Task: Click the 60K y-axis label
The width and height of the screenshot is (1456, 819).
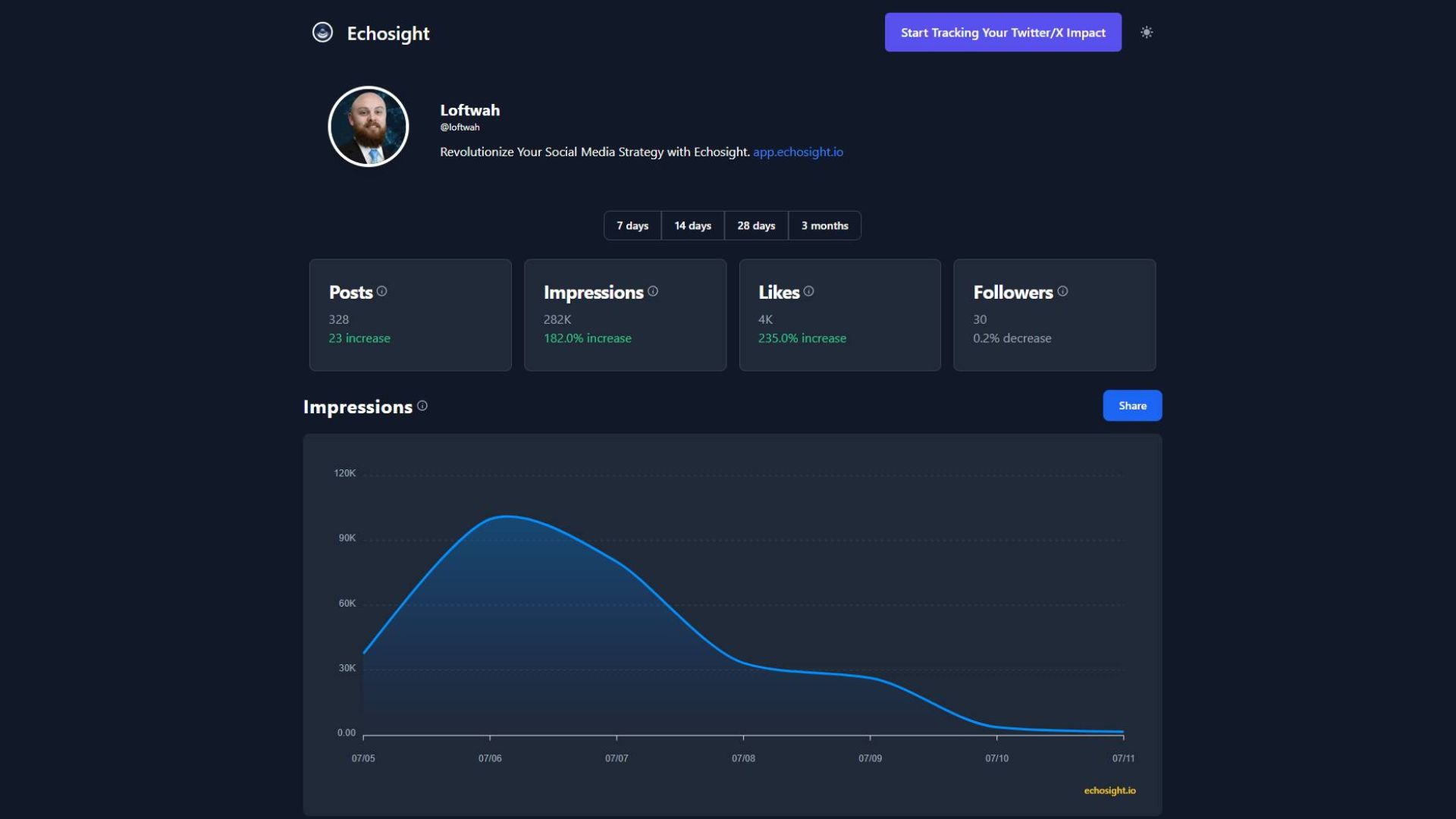Action: pos(347,604)
